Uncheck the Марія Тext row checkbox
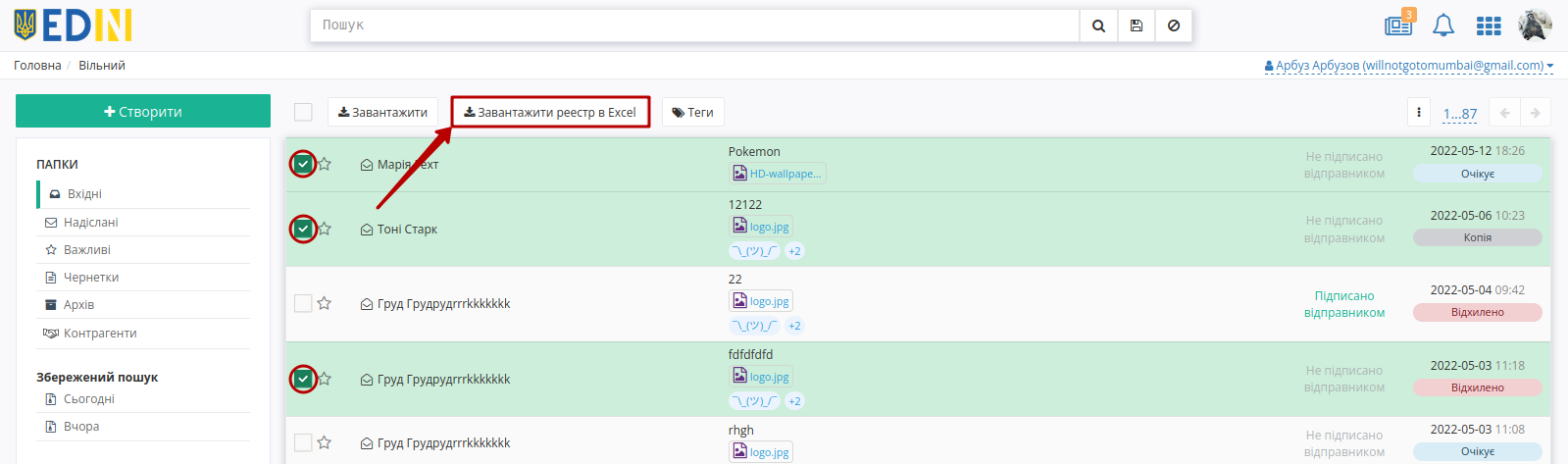This screenshot has width=1568, height=464. 303,164
